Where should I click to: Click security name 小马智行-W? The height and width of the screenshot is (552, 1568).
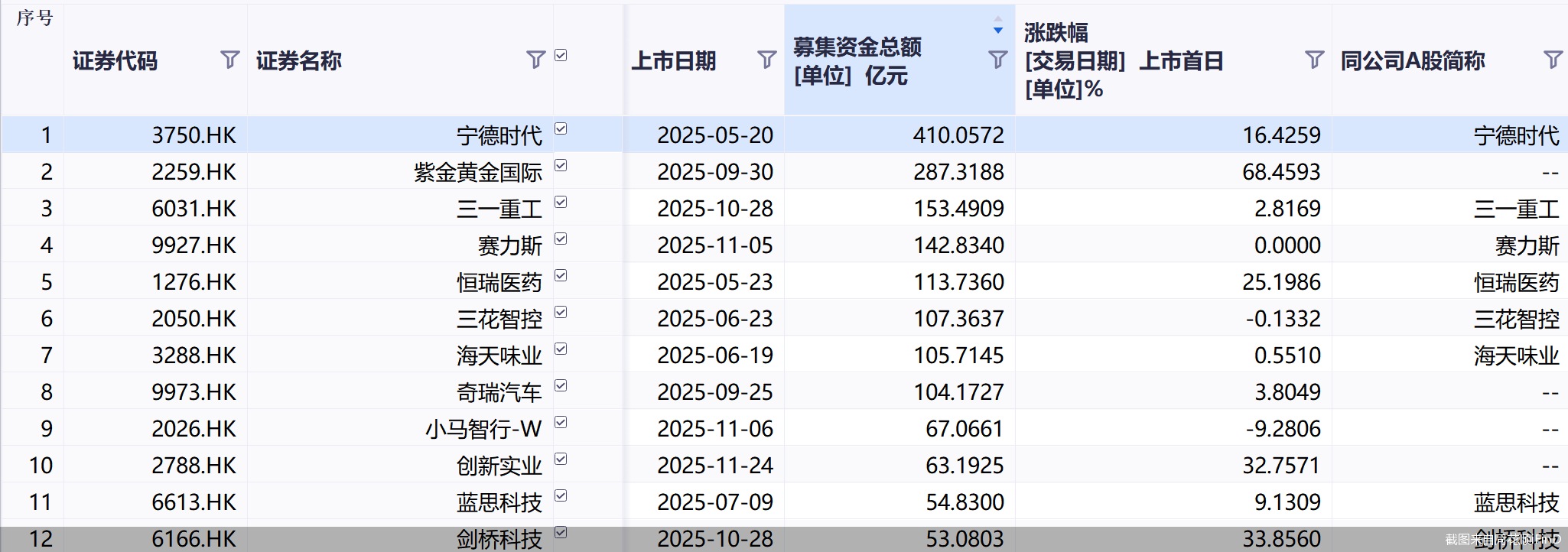tap(483, 429)
